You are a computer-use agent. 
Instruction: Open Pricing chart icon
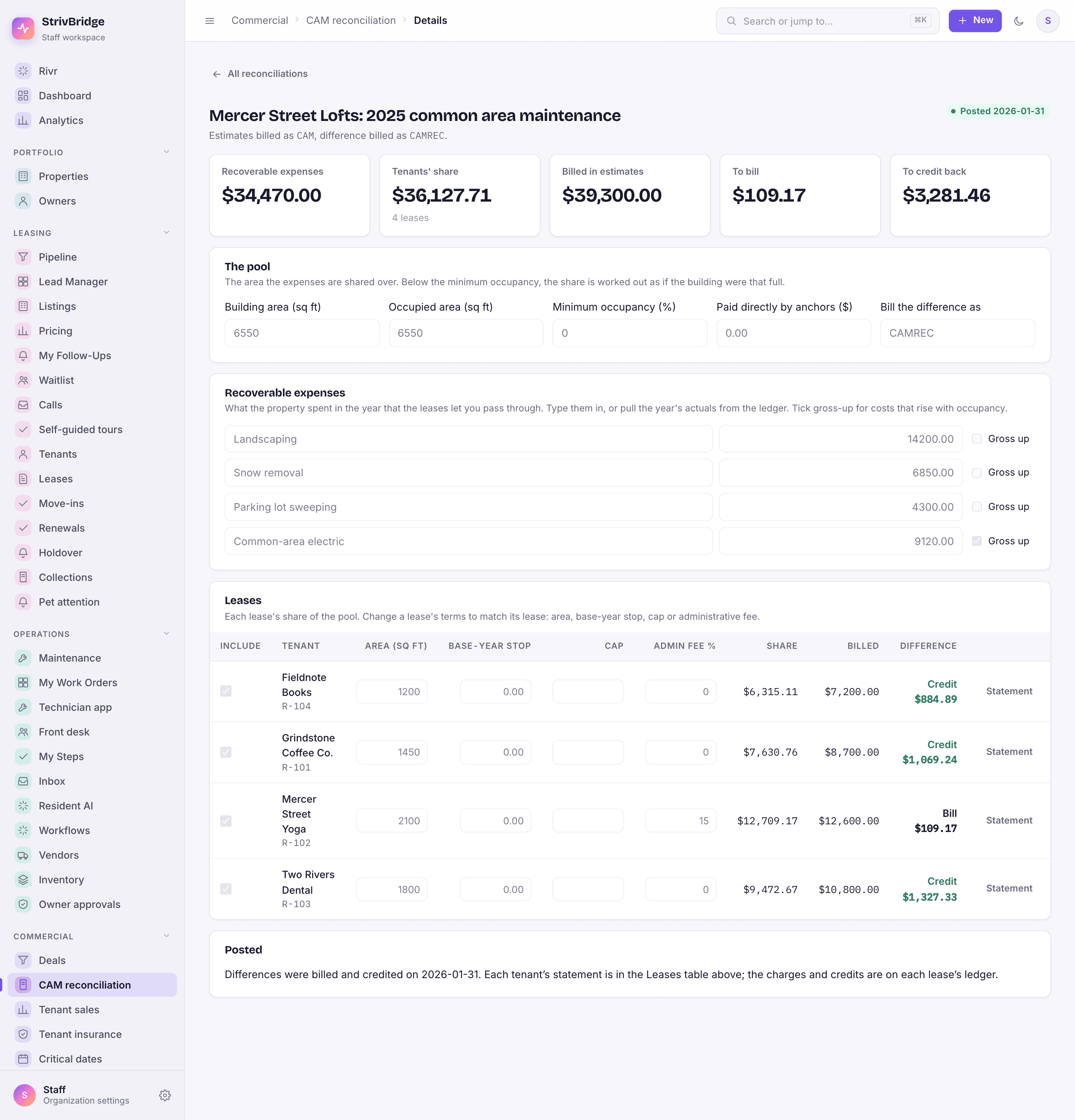point(23,331)
